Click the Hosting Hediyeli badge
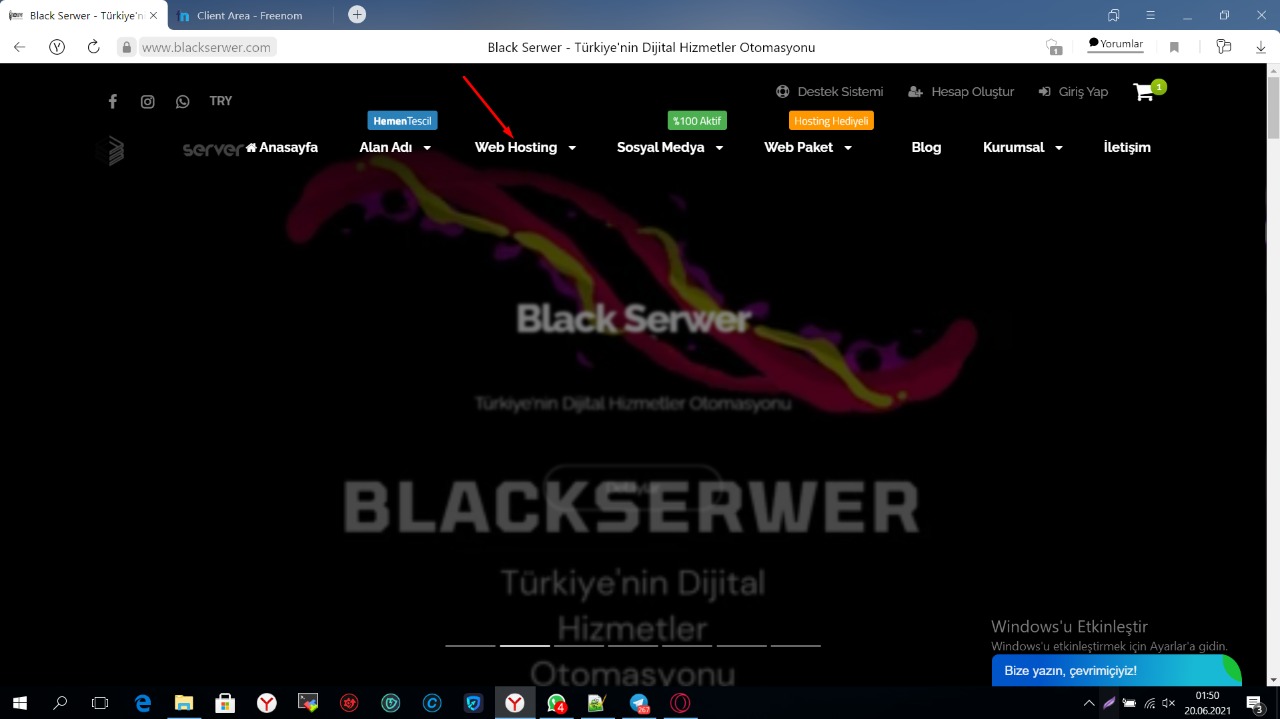1280x719 pixels. (831, 121)
